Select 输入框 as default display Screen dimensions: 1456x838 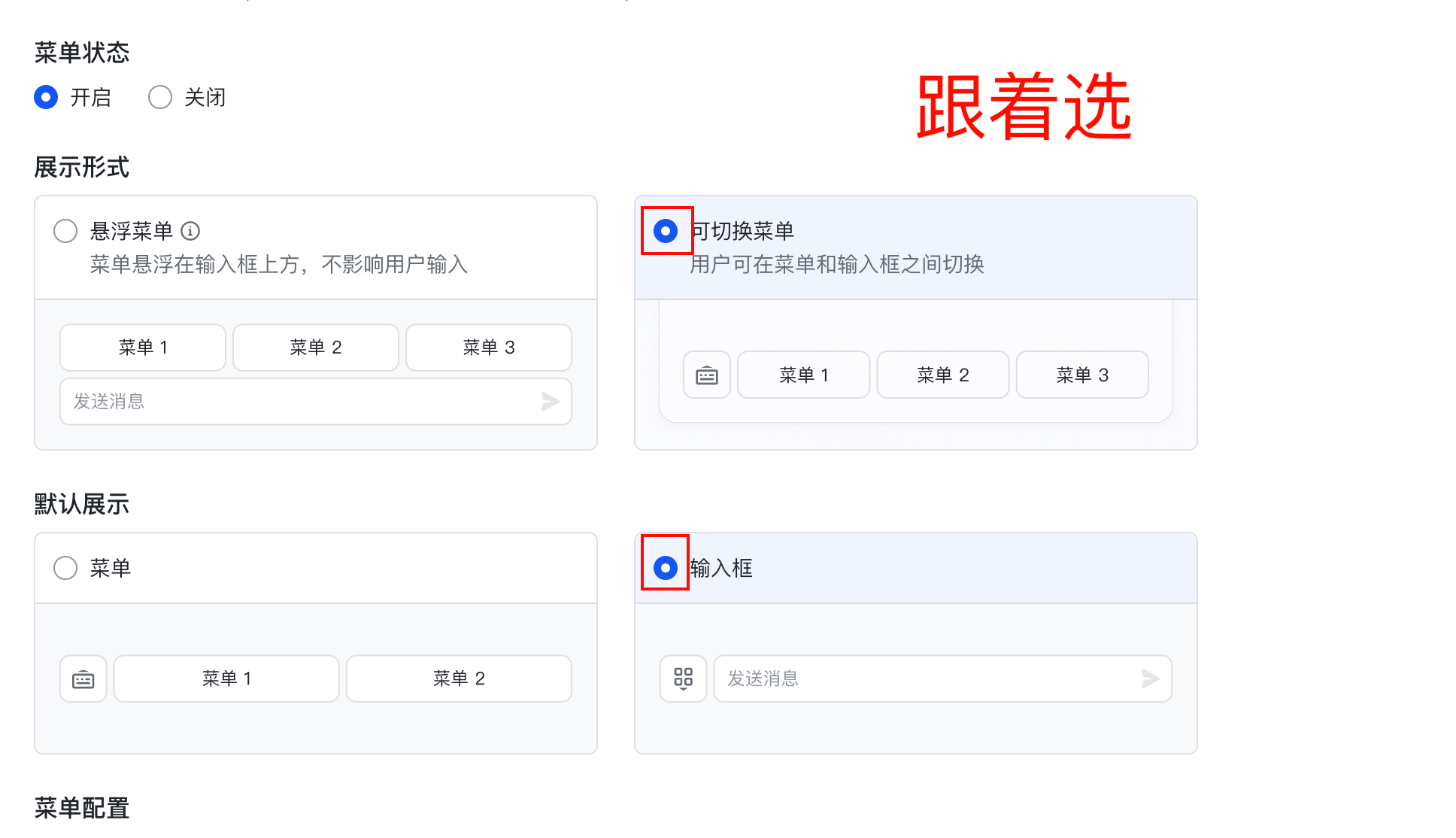point(665,568)
